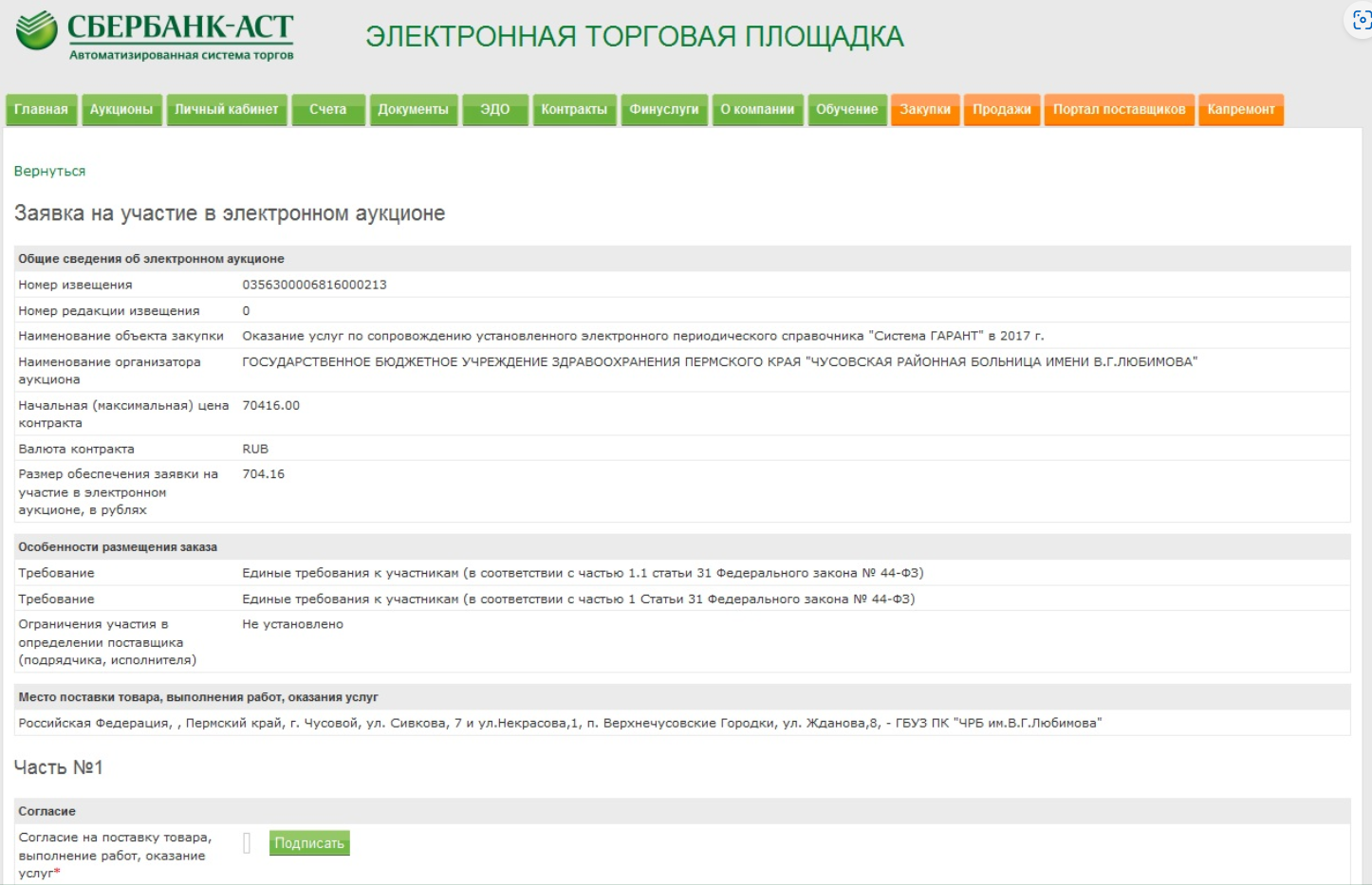
Task: Click the screenshot capture icon in corner
Action: (1362, 20)
